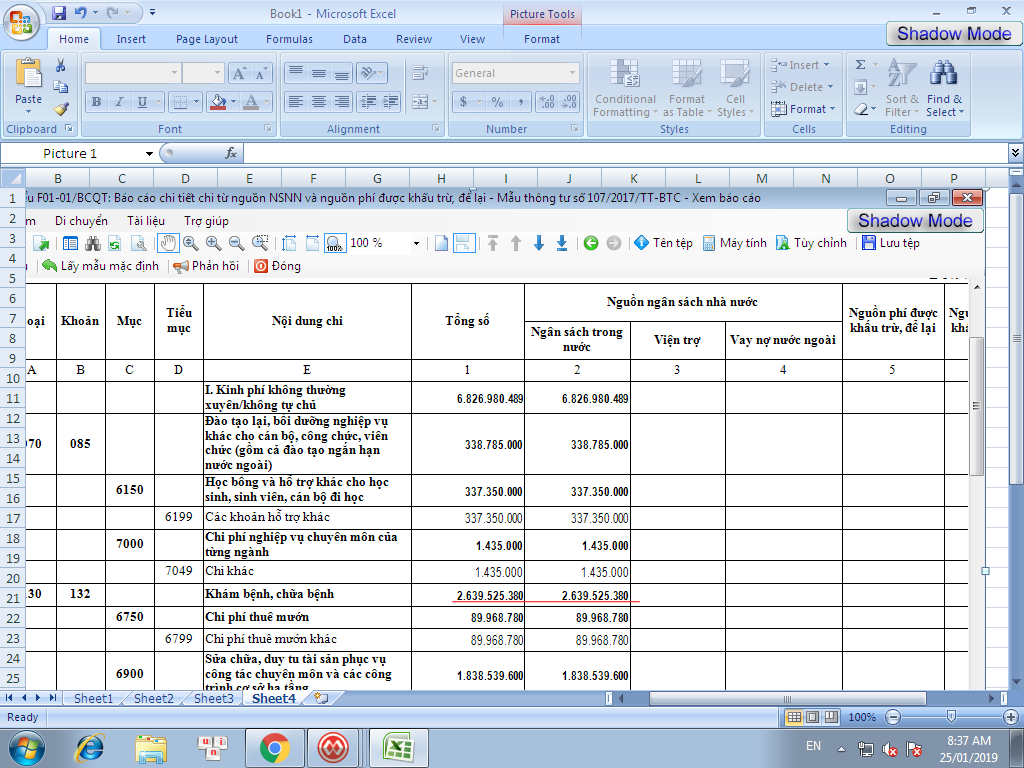Viewport: 1024px width, 768px height.
Task: Click the Cut scissors icon
Action: [x=61, y=66]
